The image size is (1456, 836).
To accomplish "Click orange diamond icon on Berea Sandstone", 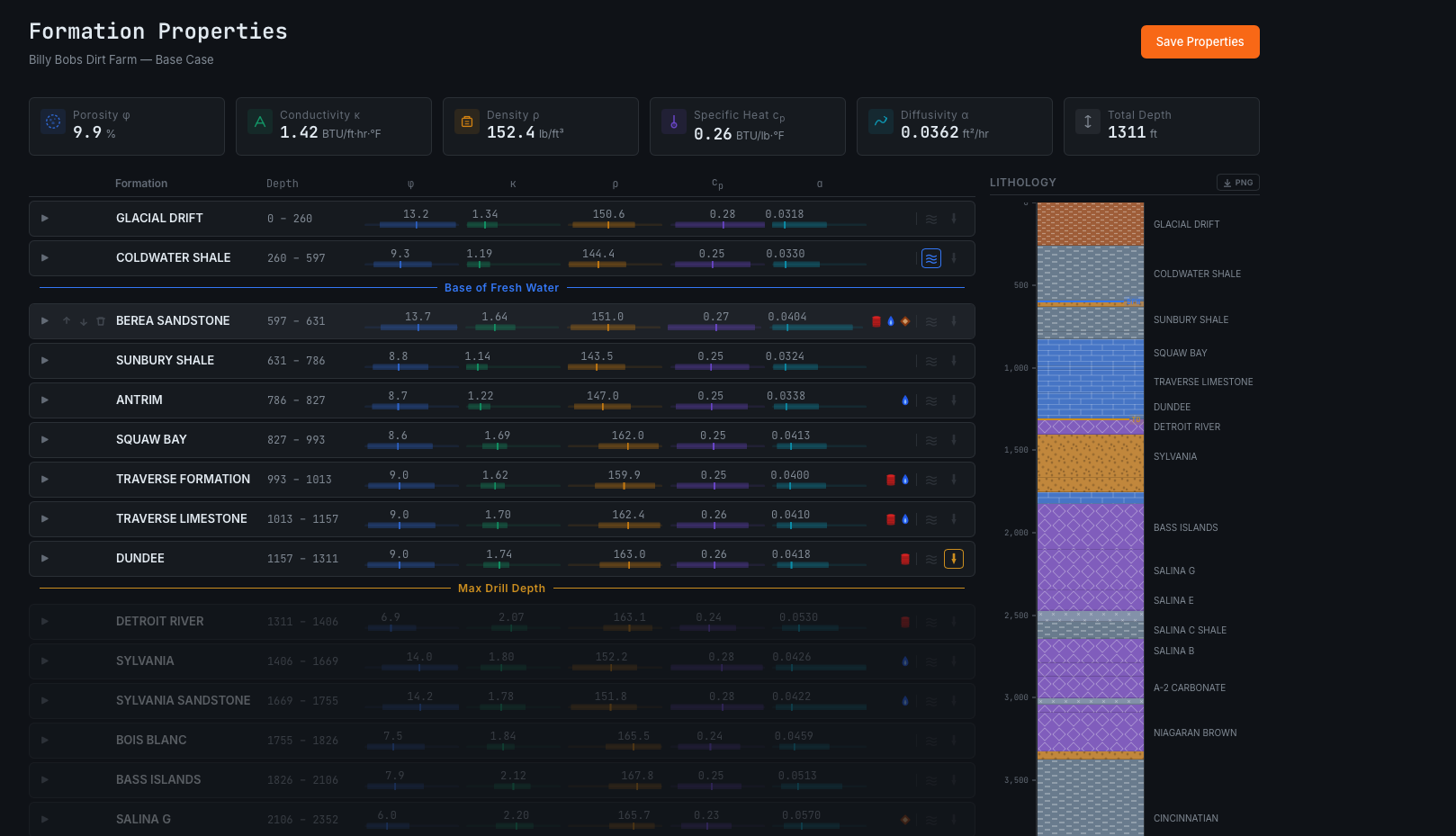I will pos(905,321).
